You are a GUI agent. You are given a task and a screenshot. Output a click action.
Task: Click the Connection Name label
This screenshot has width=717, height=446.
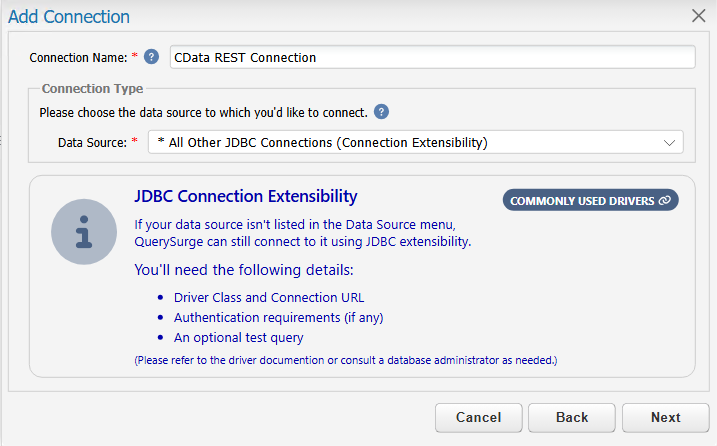tap(78, 58)
